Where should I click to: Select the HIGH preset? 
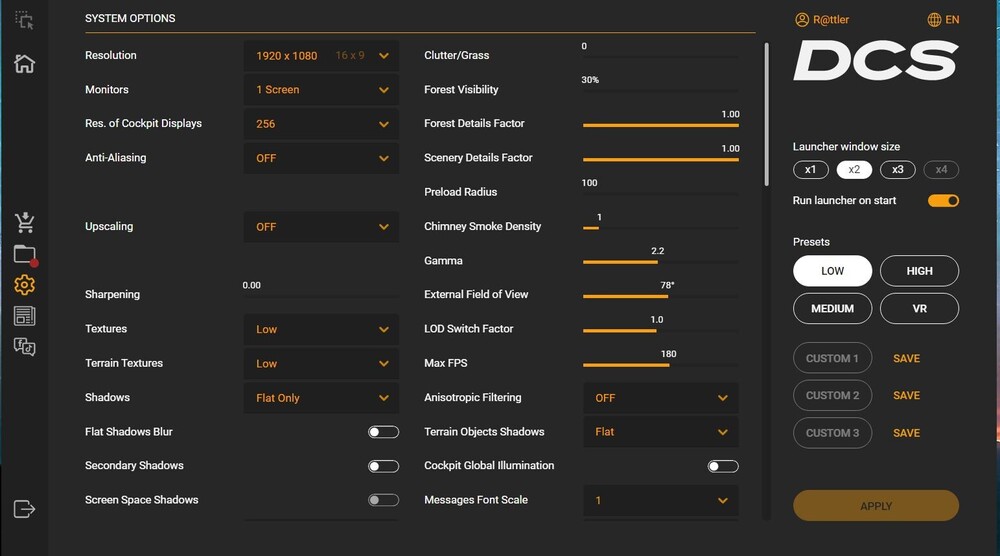[919, 271]
